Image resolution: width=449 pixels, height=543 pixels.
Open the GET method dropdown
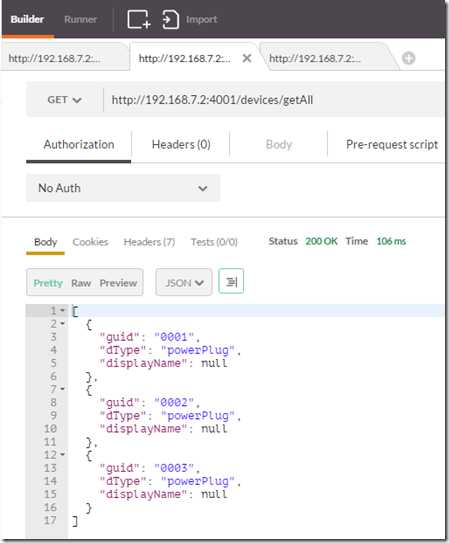click(x=64, y=100)
